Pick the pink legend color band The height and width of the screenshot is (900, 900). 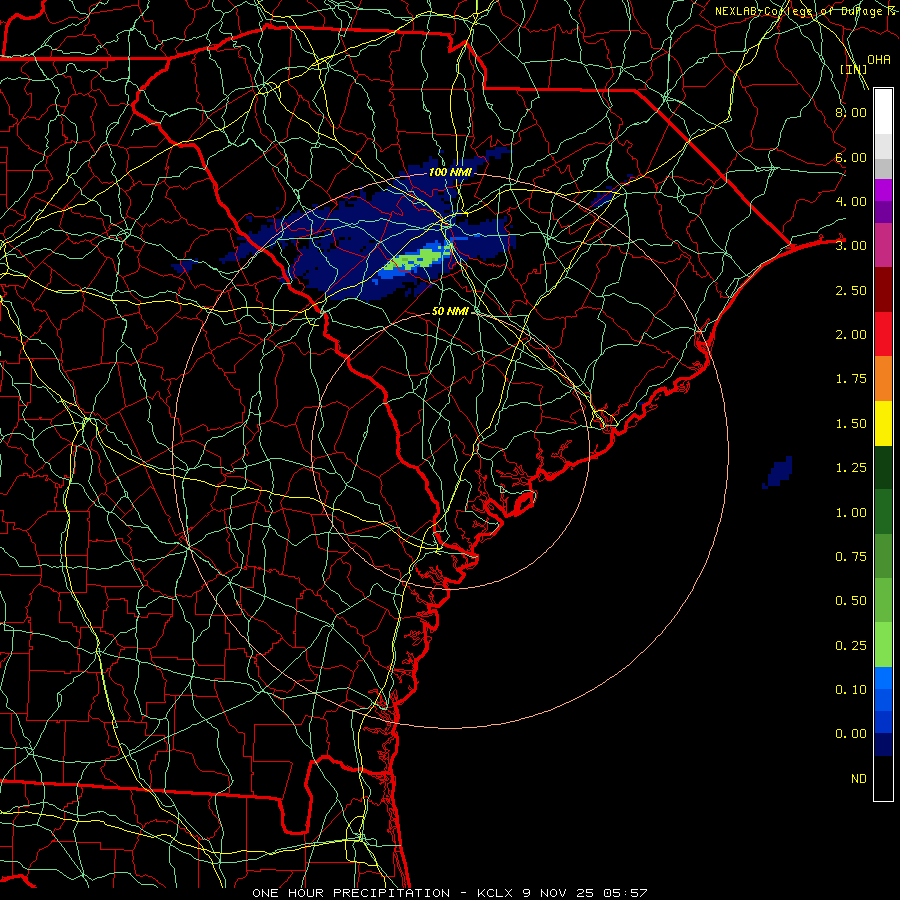883,246
